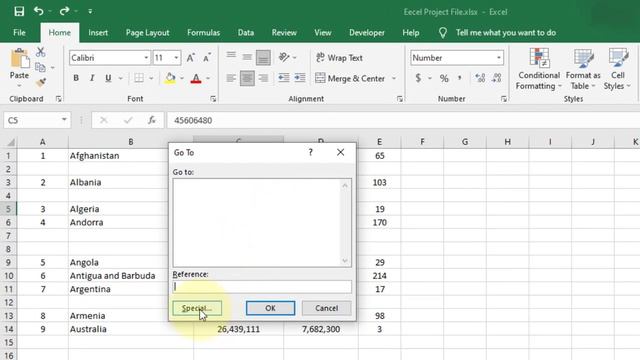The height and width of the screenshot is (360, 640).
Task: Open the font size 11 dropdown
Action: pyautogui.click(x=176, y=58)
